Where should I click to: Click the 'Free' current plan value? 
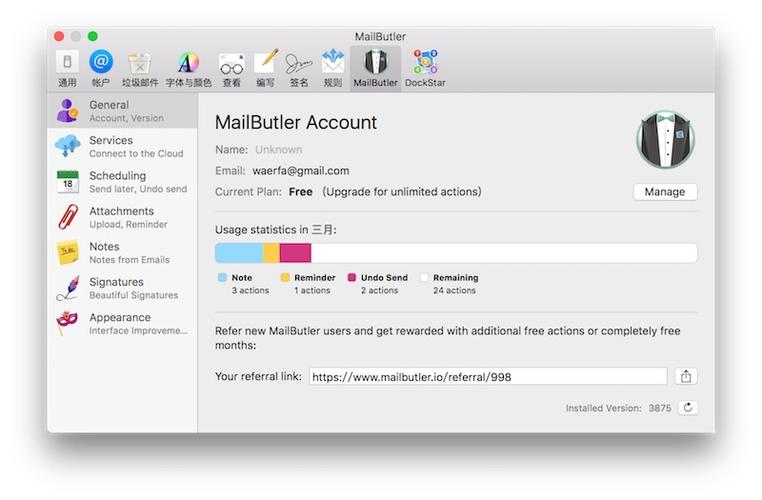300,192
